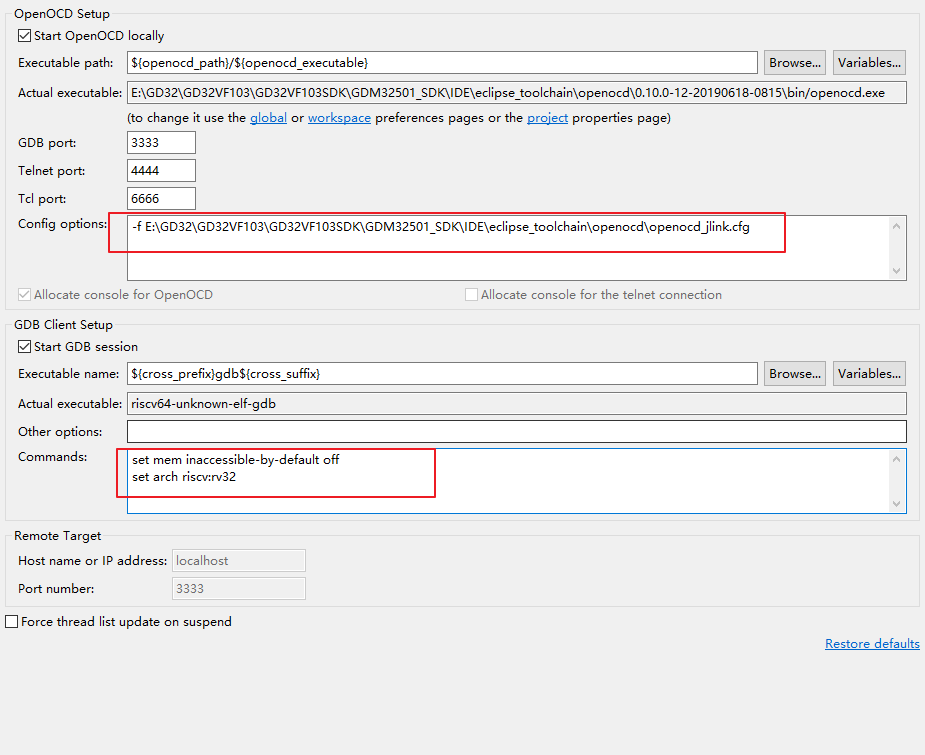Open the global preferences link
925x755 pixels.
(268, 118)
